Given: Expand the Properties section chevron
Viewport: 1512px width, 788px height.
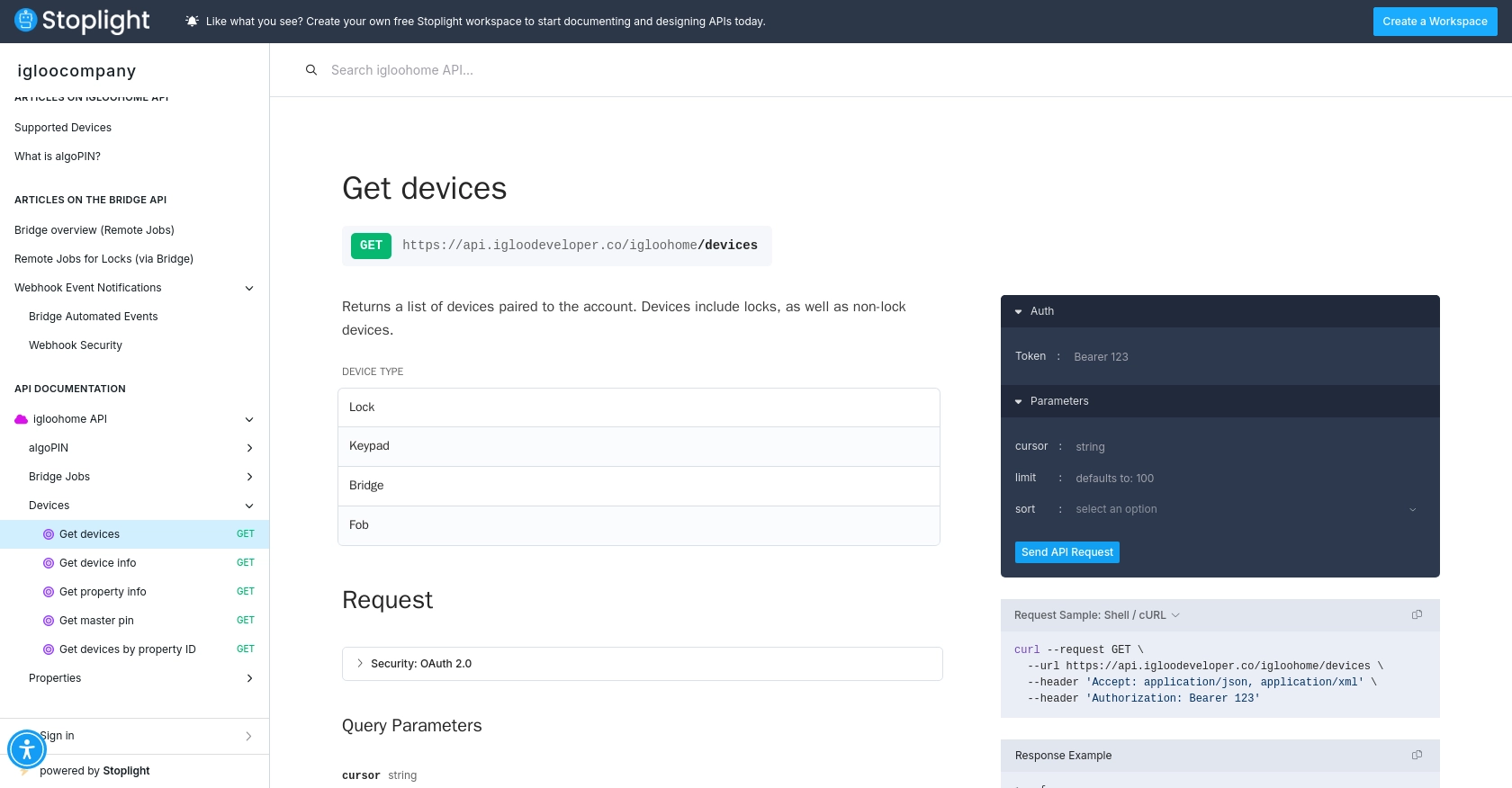Looking at the screenshot, I should pos(249,678).
